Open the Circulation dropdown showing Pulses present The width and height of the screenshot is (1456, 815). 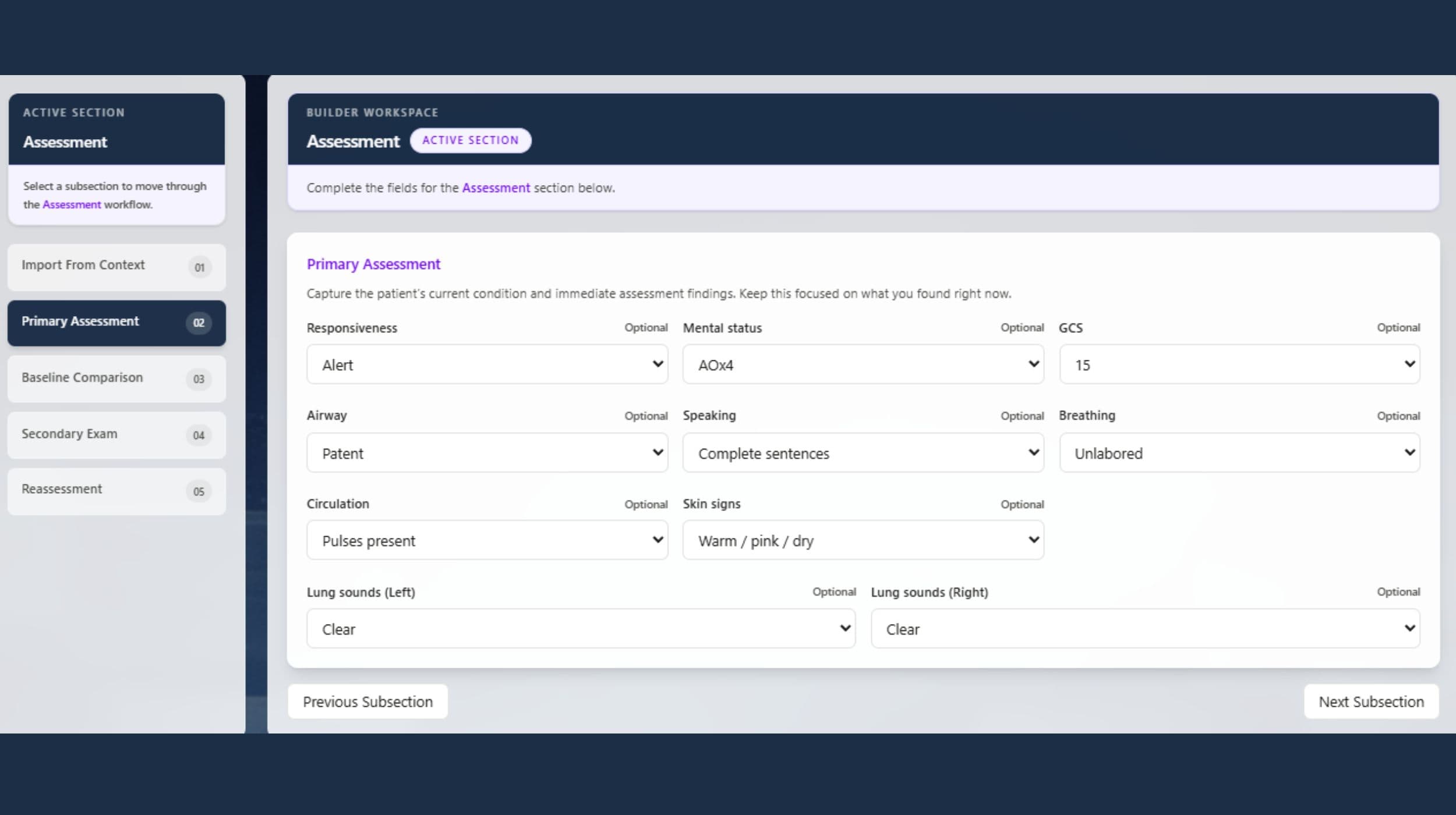[487, 540]
